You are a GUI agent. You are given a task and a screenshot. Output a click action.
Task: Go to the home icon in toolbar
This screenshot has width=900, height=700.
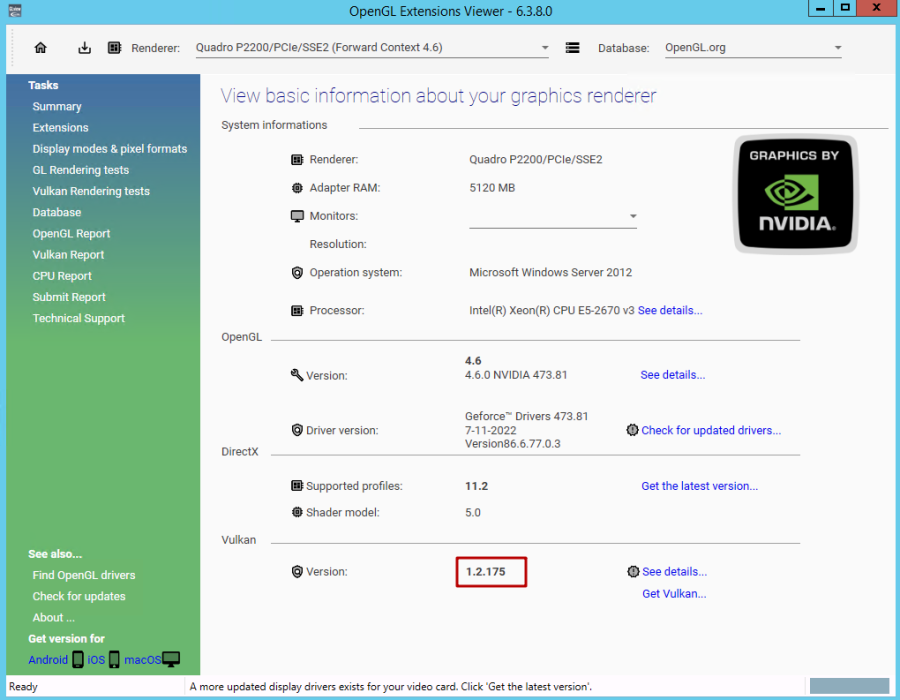[x=40, y=48]
